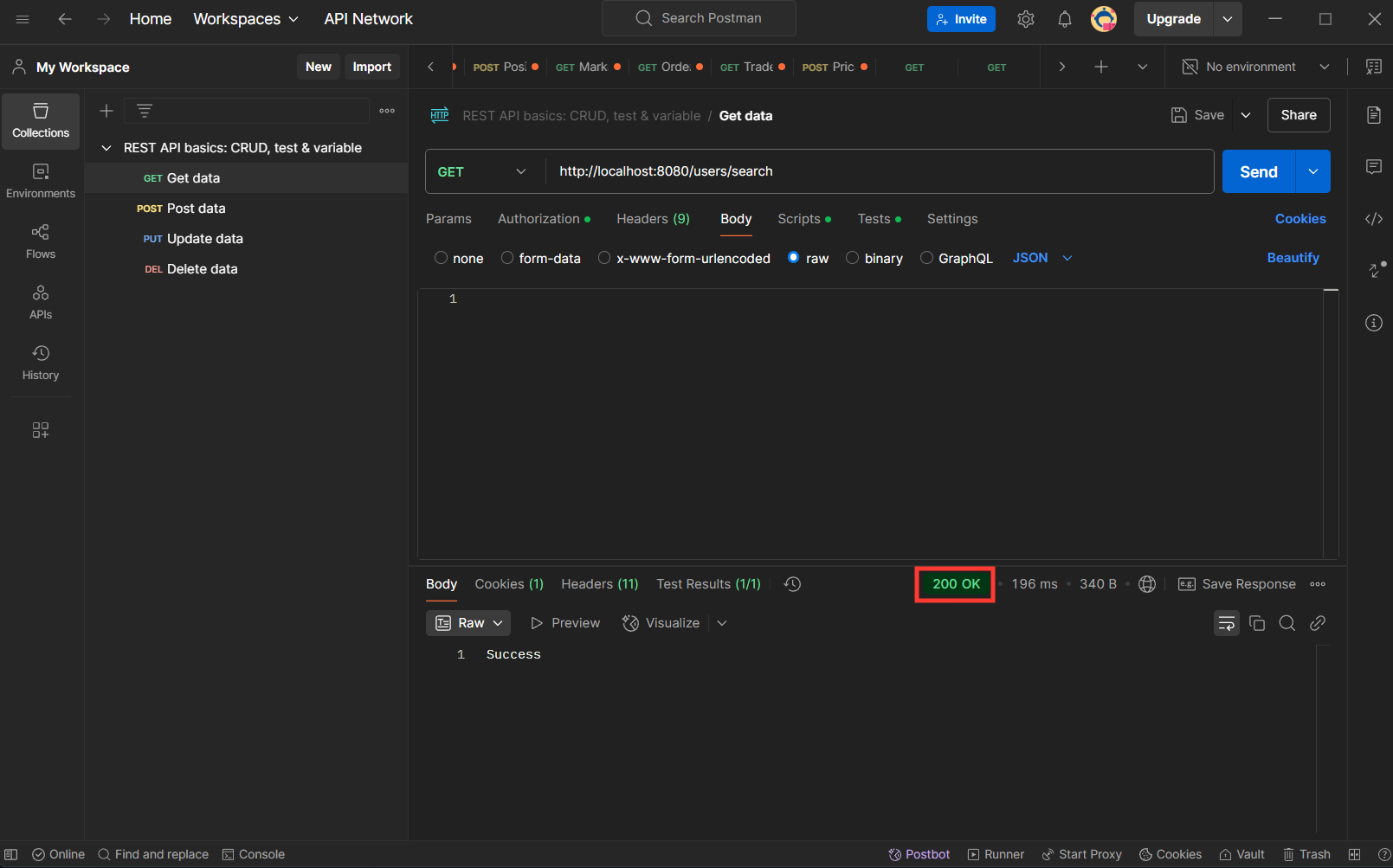Image resolution: width=1393 pixels, height=868 pixels.
Task: Open the Test Results response tab
Action: pyautogui.click(x=708, y=584)
